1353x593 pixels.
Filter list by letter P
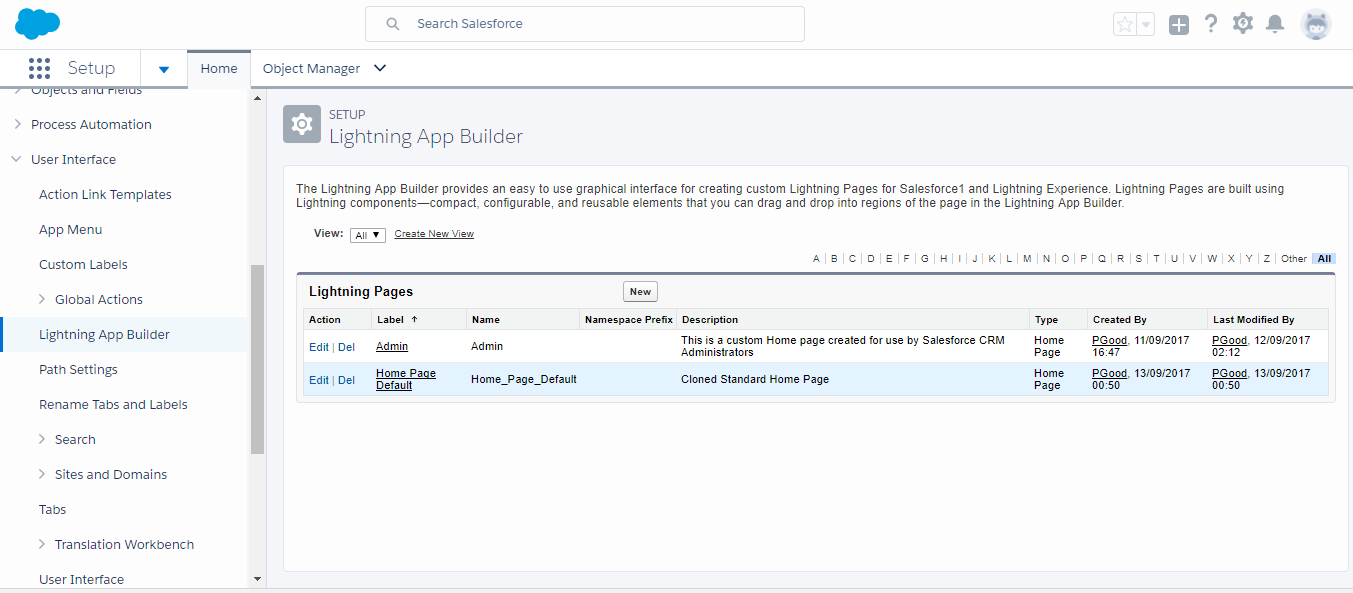point(1083,259)
